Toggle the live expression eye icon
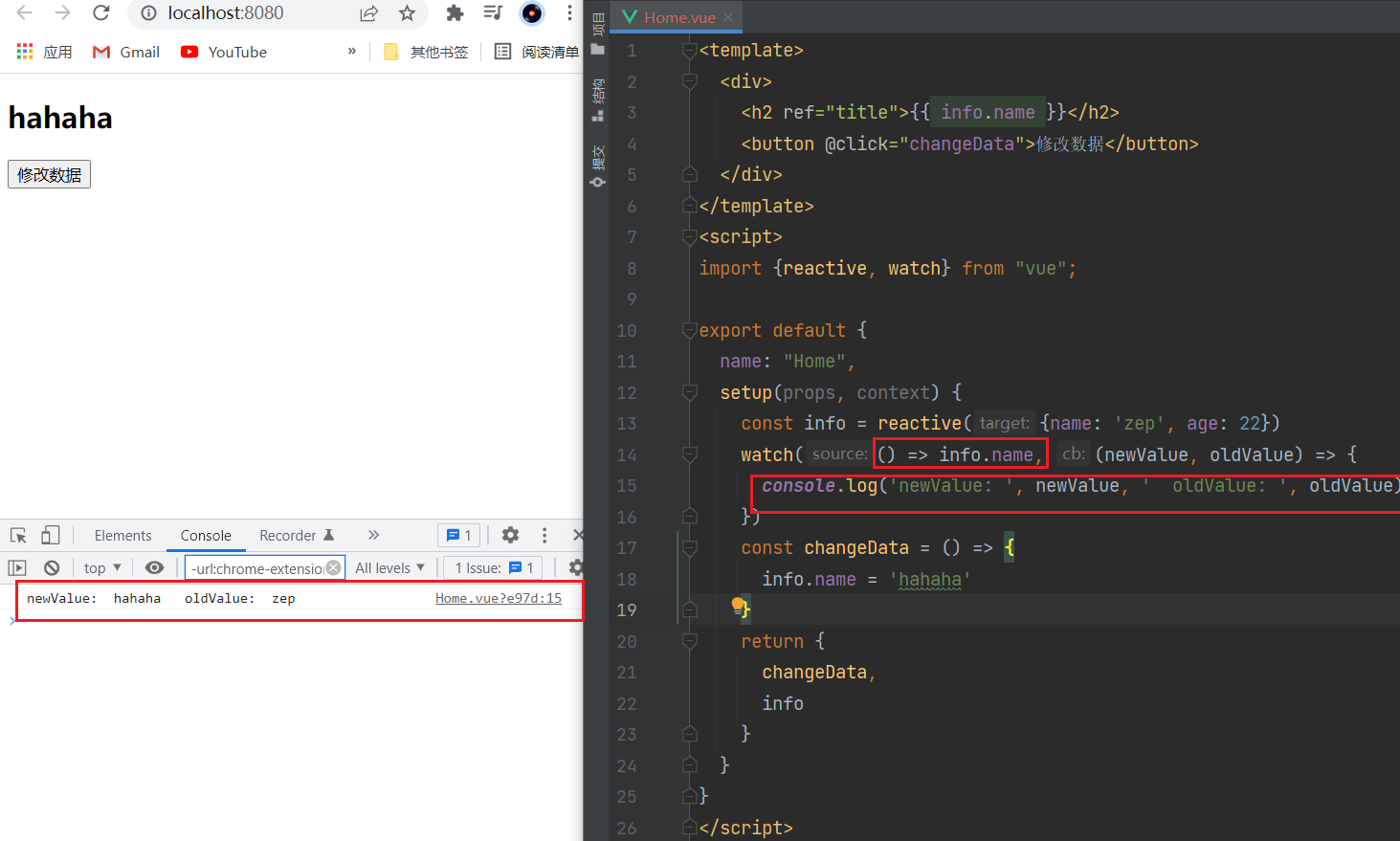1400x841 pixels. tap(154, 567)
